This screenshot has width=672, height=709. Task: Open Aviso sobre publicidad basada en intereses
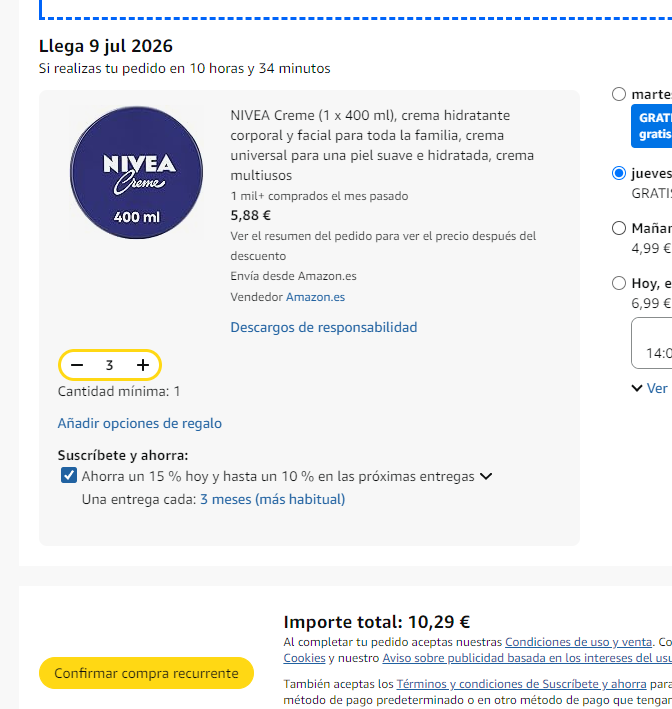pyautogui.click(x=527, y=658)
